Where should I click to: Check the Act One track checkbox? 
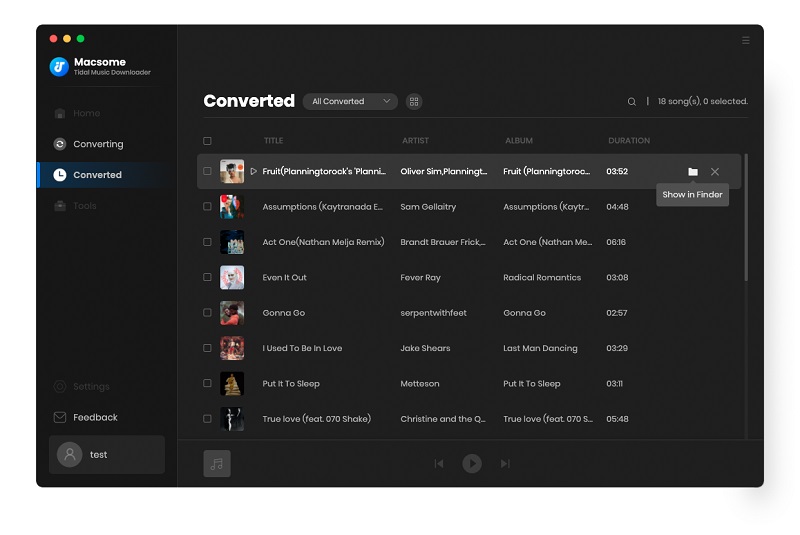click(207, 242)
